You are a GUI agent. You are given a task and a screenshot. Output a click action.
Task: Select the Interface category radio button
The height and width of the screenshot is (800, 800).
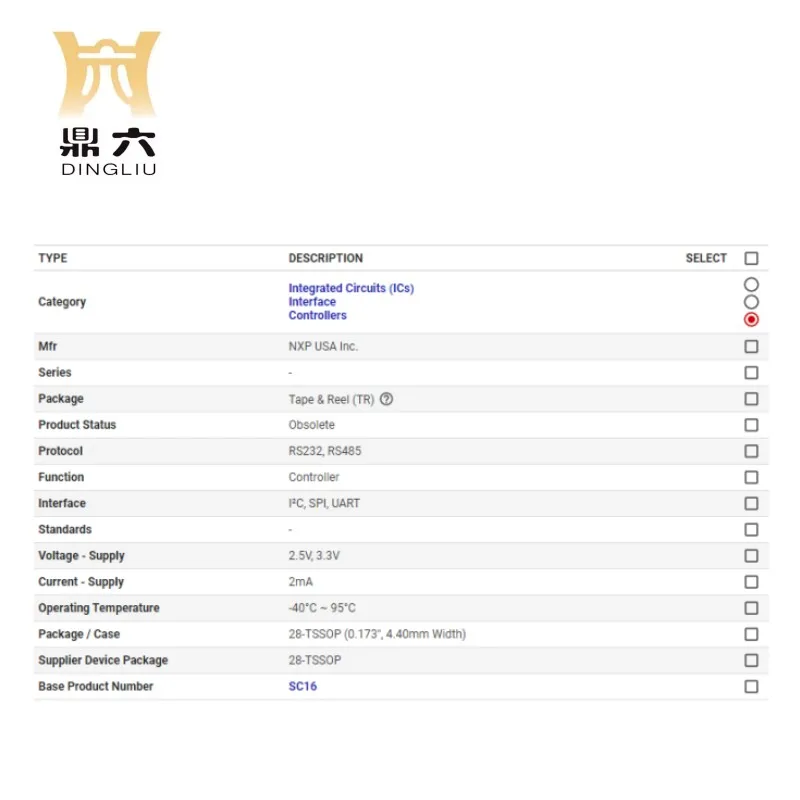pos(751,301)
